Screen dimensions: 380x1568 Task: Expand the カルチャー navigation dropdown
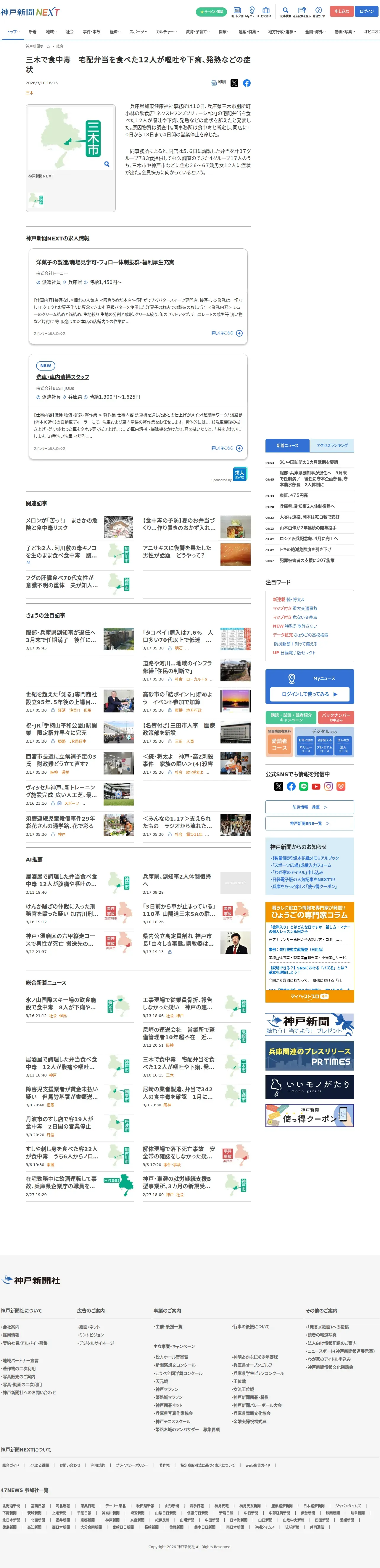point(167,32)
